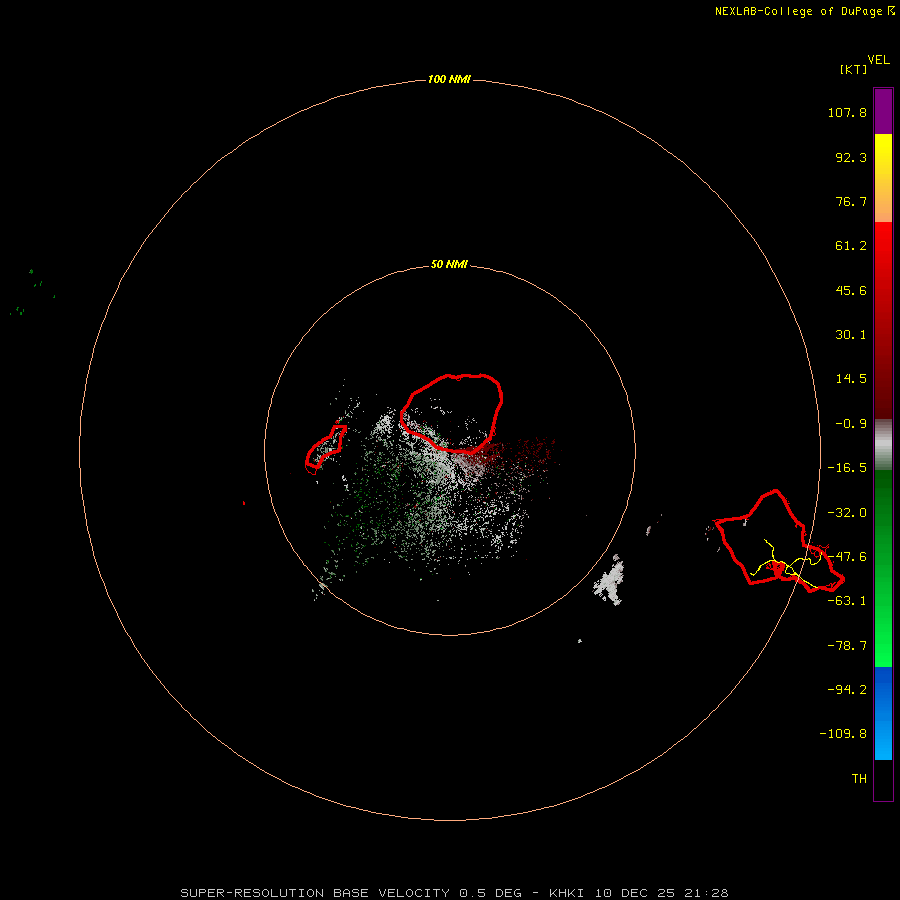Click the super-resolution base velocity caption
This screenshot has height=900, width=900.
coord(454,893)
